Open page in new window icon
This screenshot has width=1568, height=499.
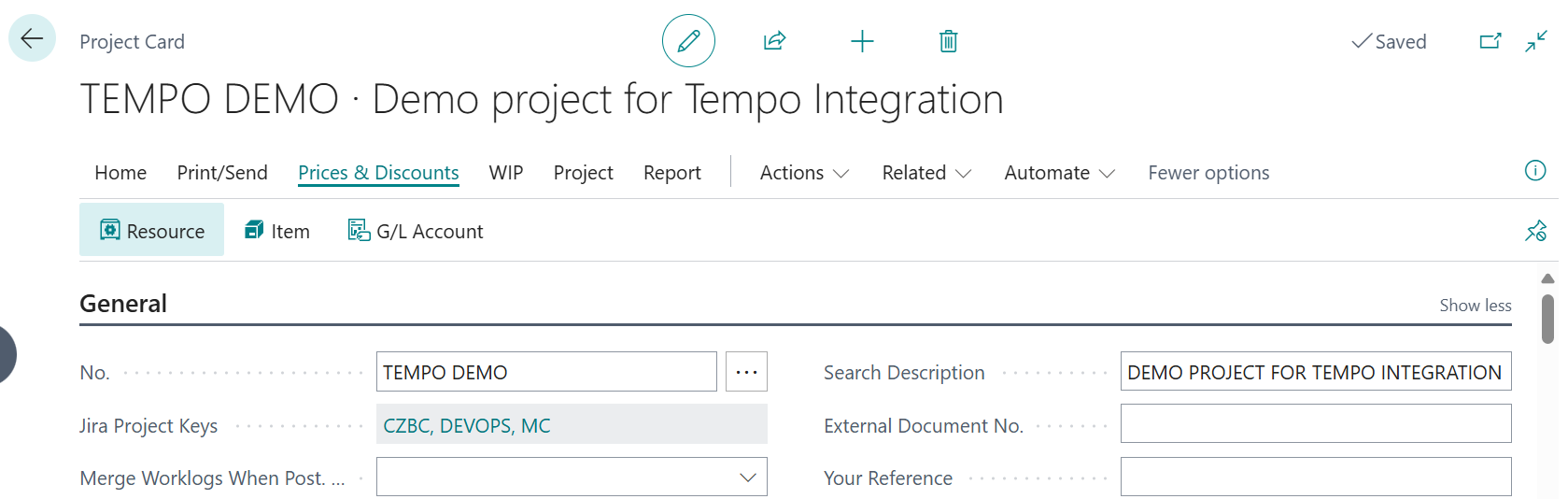pyautogui.click(x=1490, y=41)
